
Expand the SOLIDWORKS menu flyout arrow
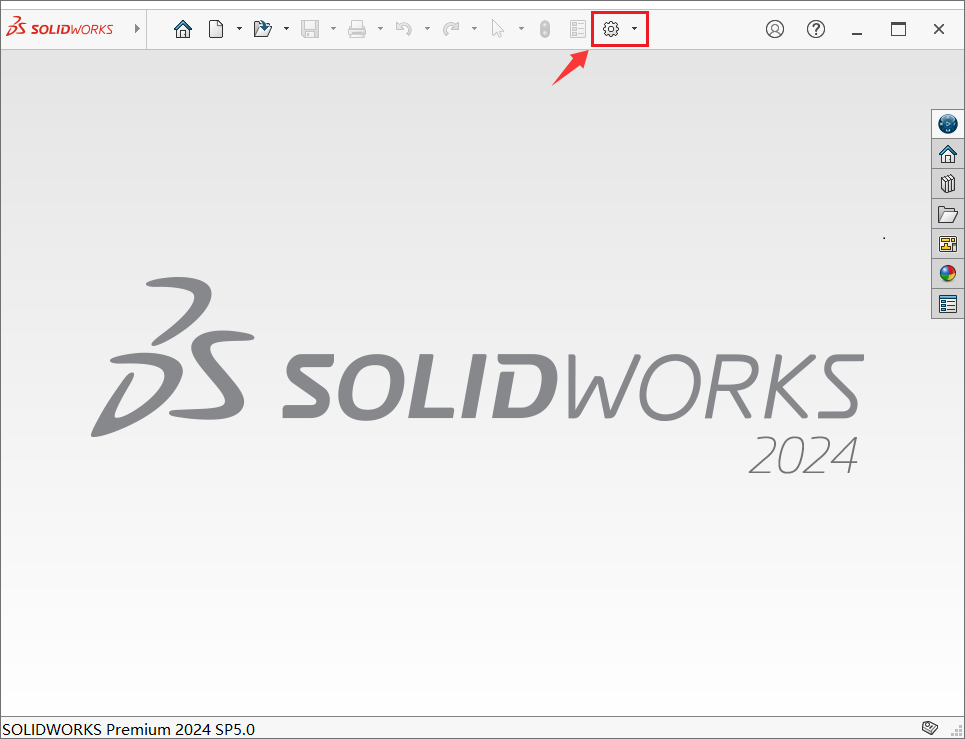[x=137, y=29]
